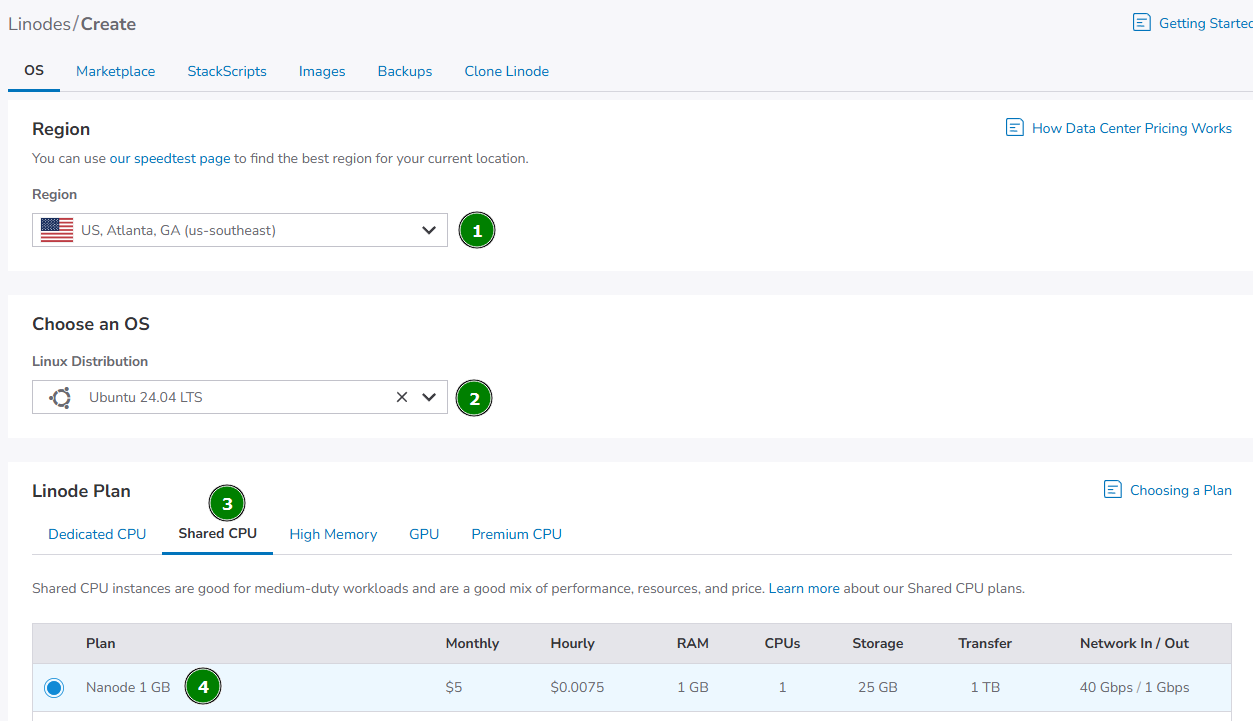Select the Nanode 1 GB radio button
1253x721 pixels.
(53, 687)
